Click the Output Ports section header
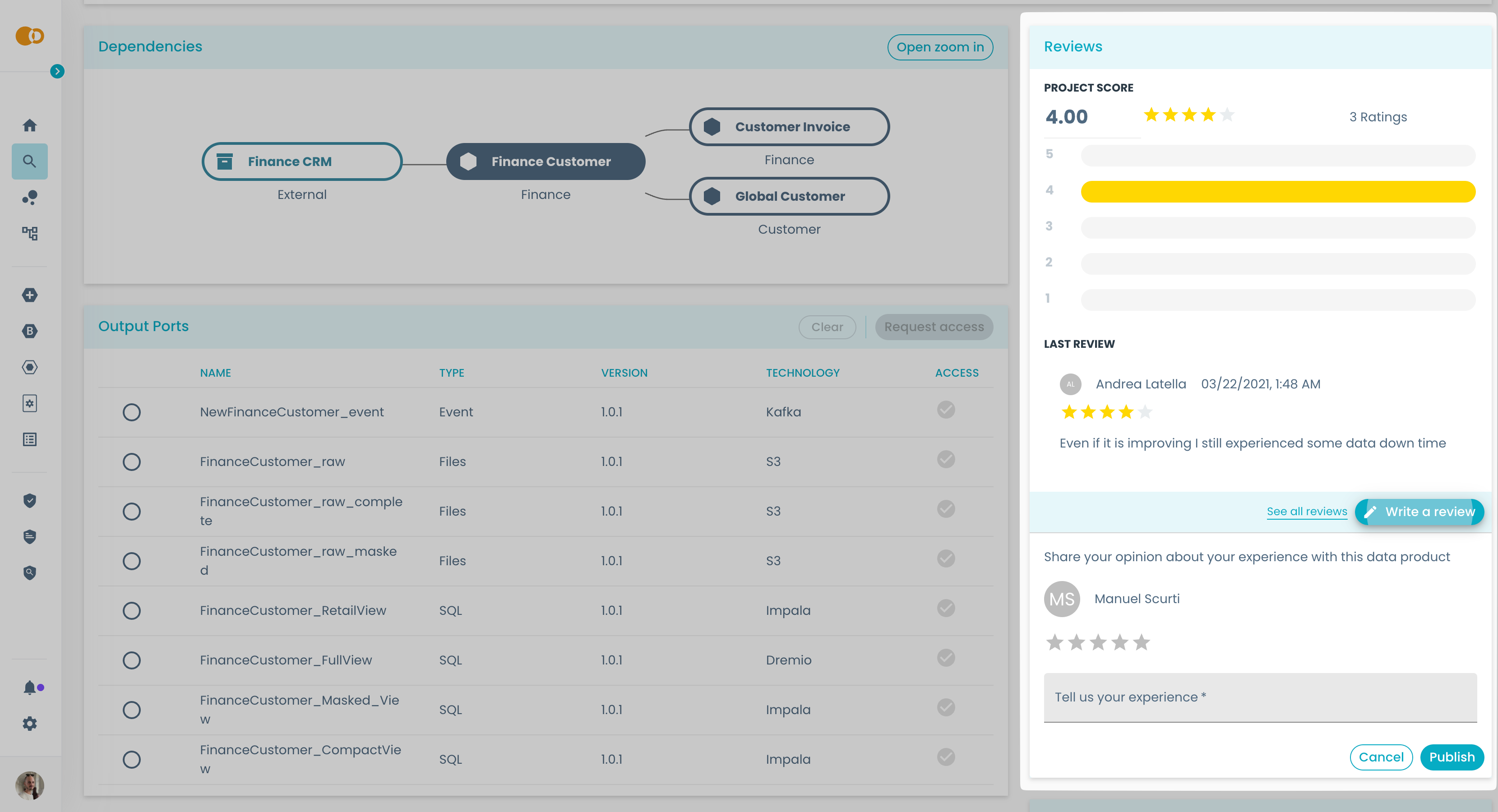 click(143, 326)
